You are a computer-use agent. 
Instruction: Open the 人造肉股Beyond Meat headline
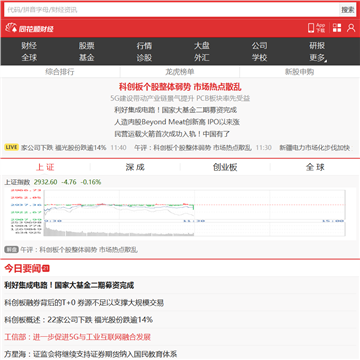click(177, 122)
